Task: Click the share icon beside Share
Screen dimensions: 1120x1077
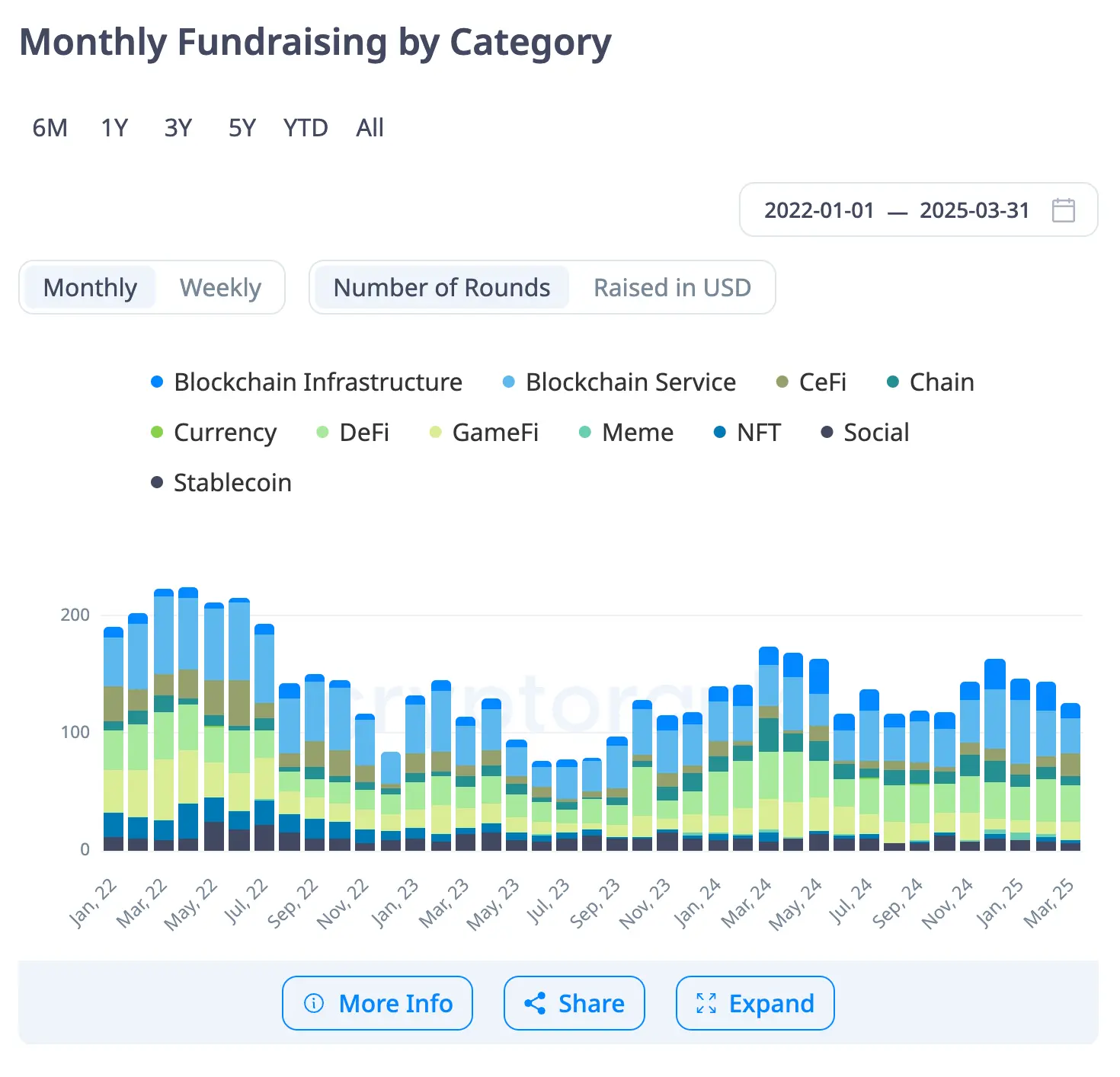Action: click(535, 1003)
